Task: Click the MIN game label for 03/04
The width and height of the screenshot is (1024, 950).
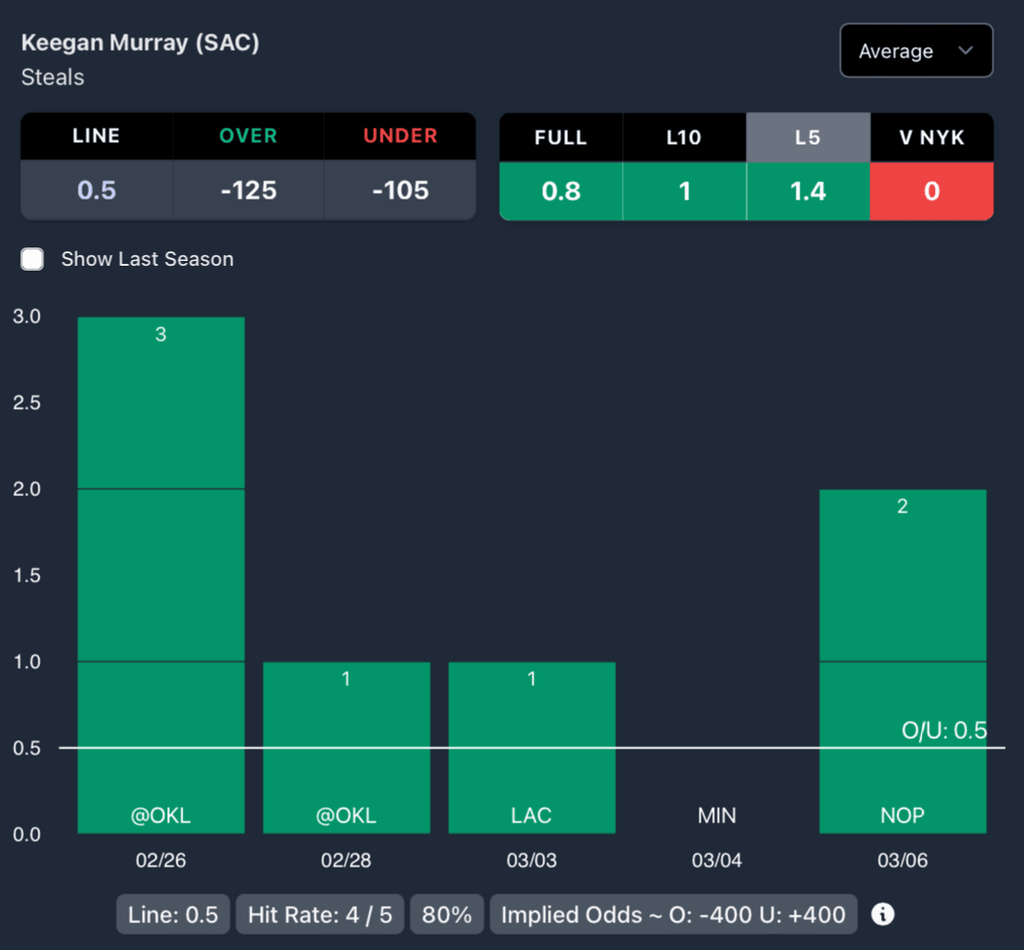Action: pos(717,816)
